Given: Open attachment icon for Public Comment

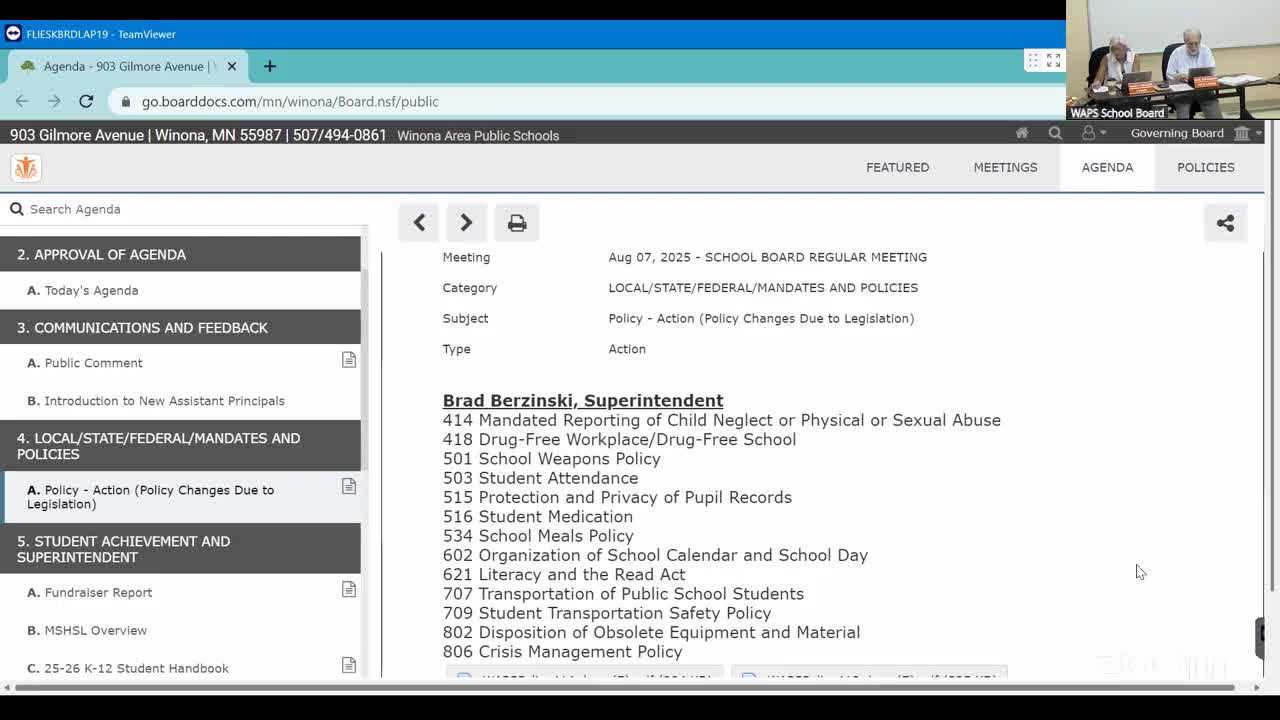Looking at the screenshot, I should pos(349,359).
